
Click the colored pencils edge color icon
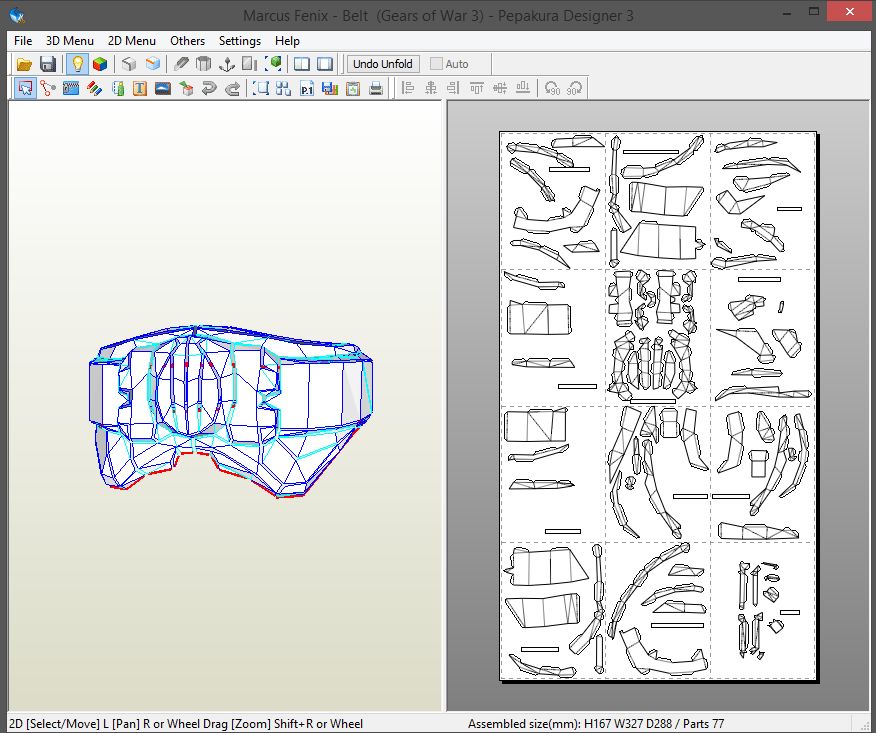tap(94, 88)
